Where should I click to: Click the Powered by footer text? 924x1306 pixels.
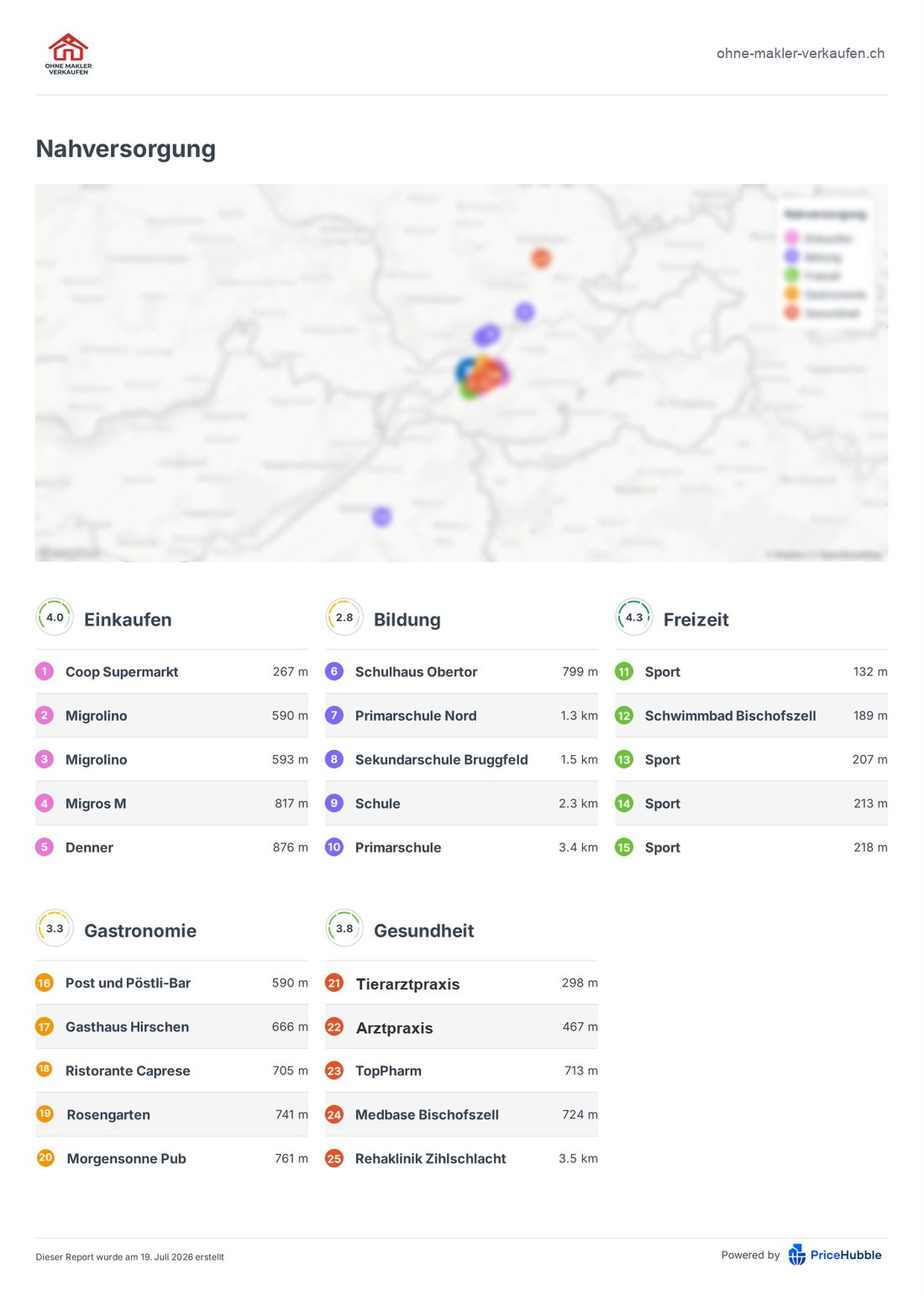(x=750, y=1255)
